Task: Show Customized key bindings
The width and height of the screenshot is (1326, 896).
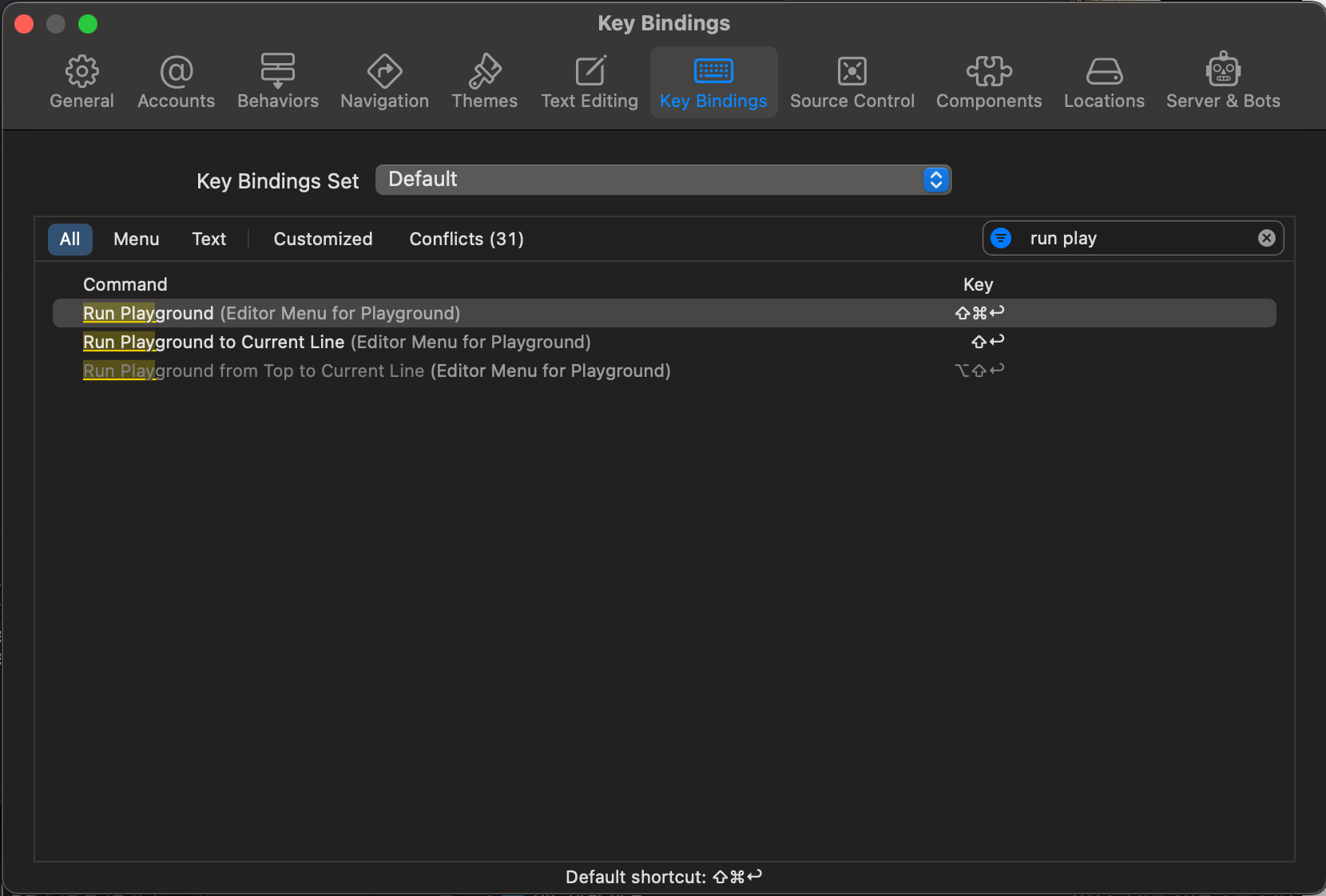Action: 323,239
